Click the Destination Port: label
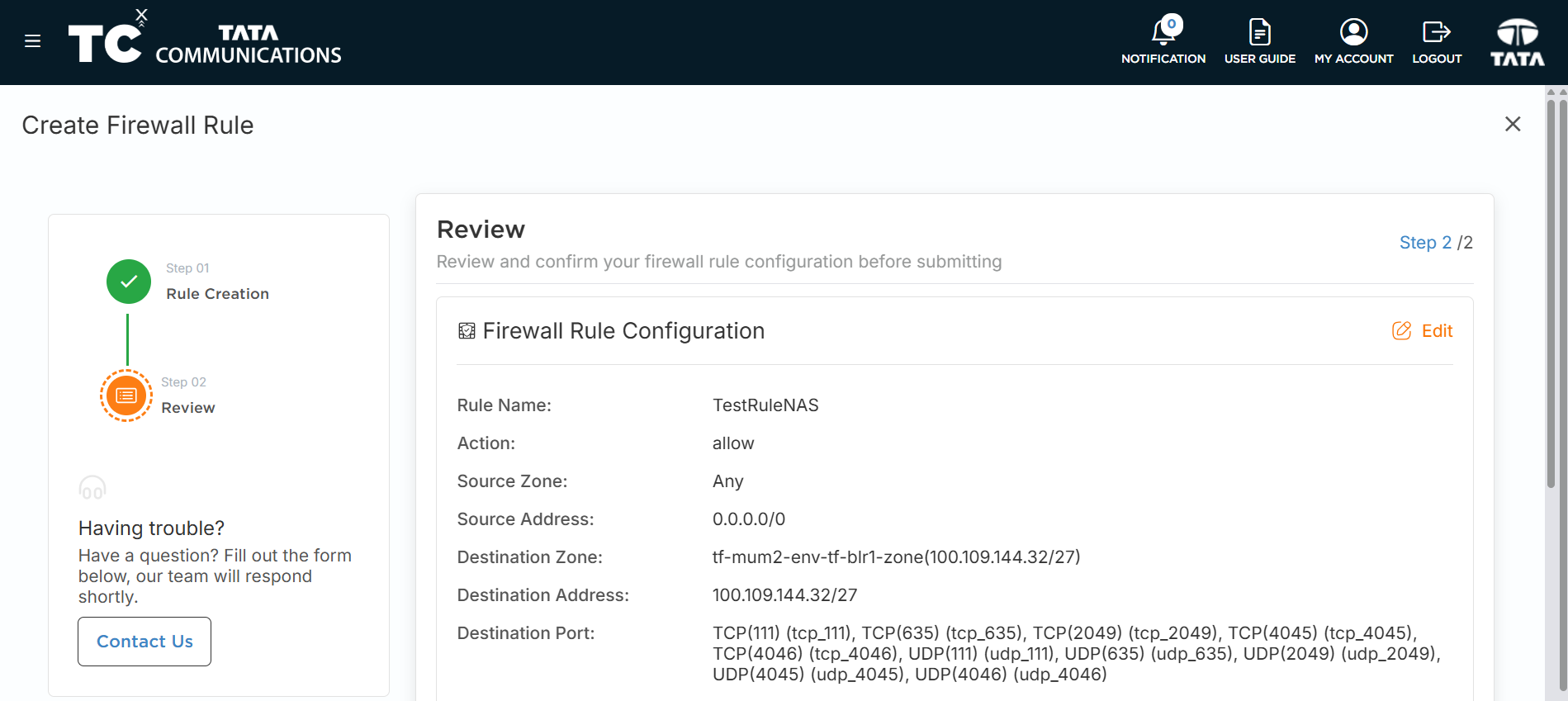The image size is (1568, 701). pyautogui.click(x=526, y=633)
